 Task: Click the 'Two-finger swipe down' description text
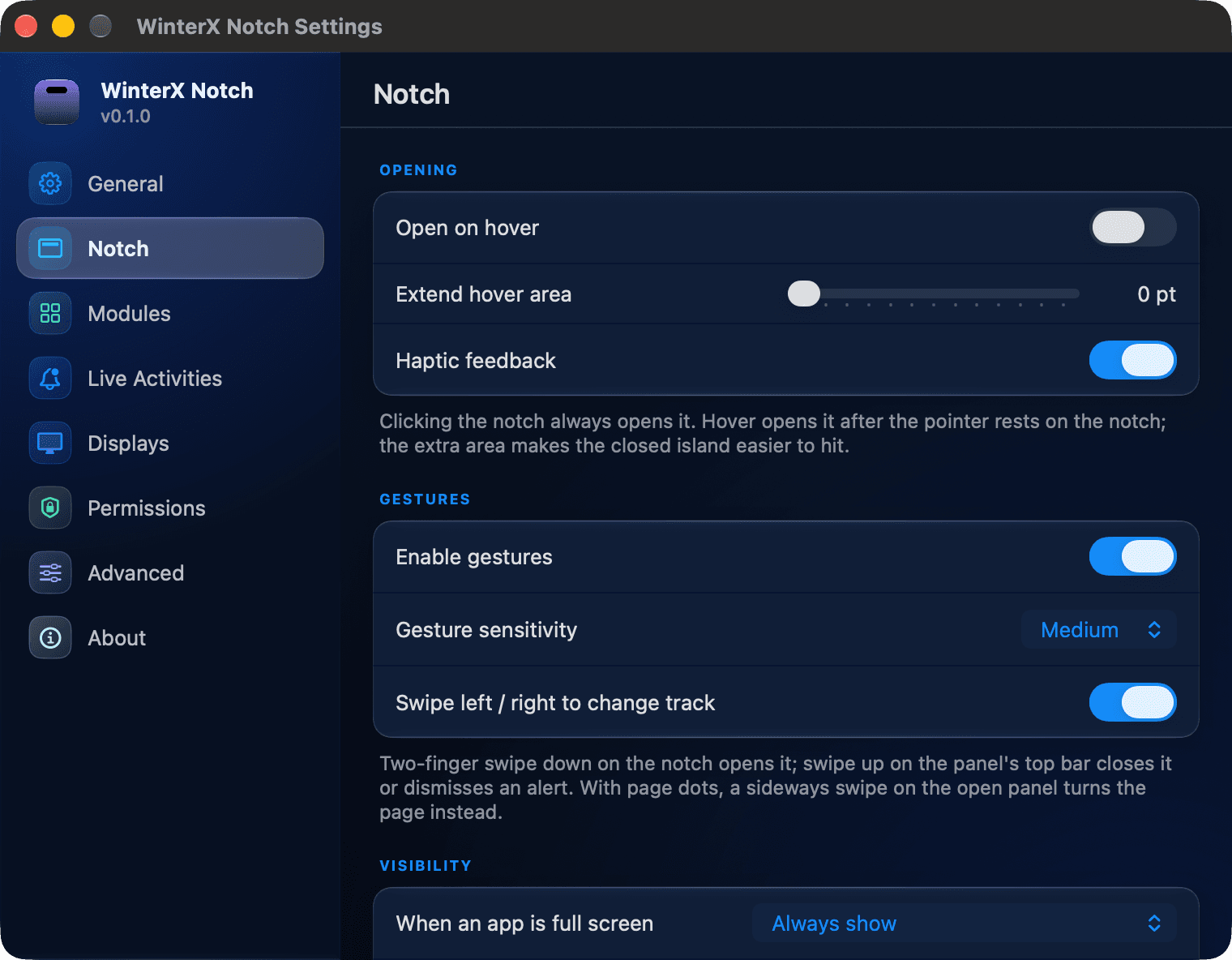pos(776,788)
